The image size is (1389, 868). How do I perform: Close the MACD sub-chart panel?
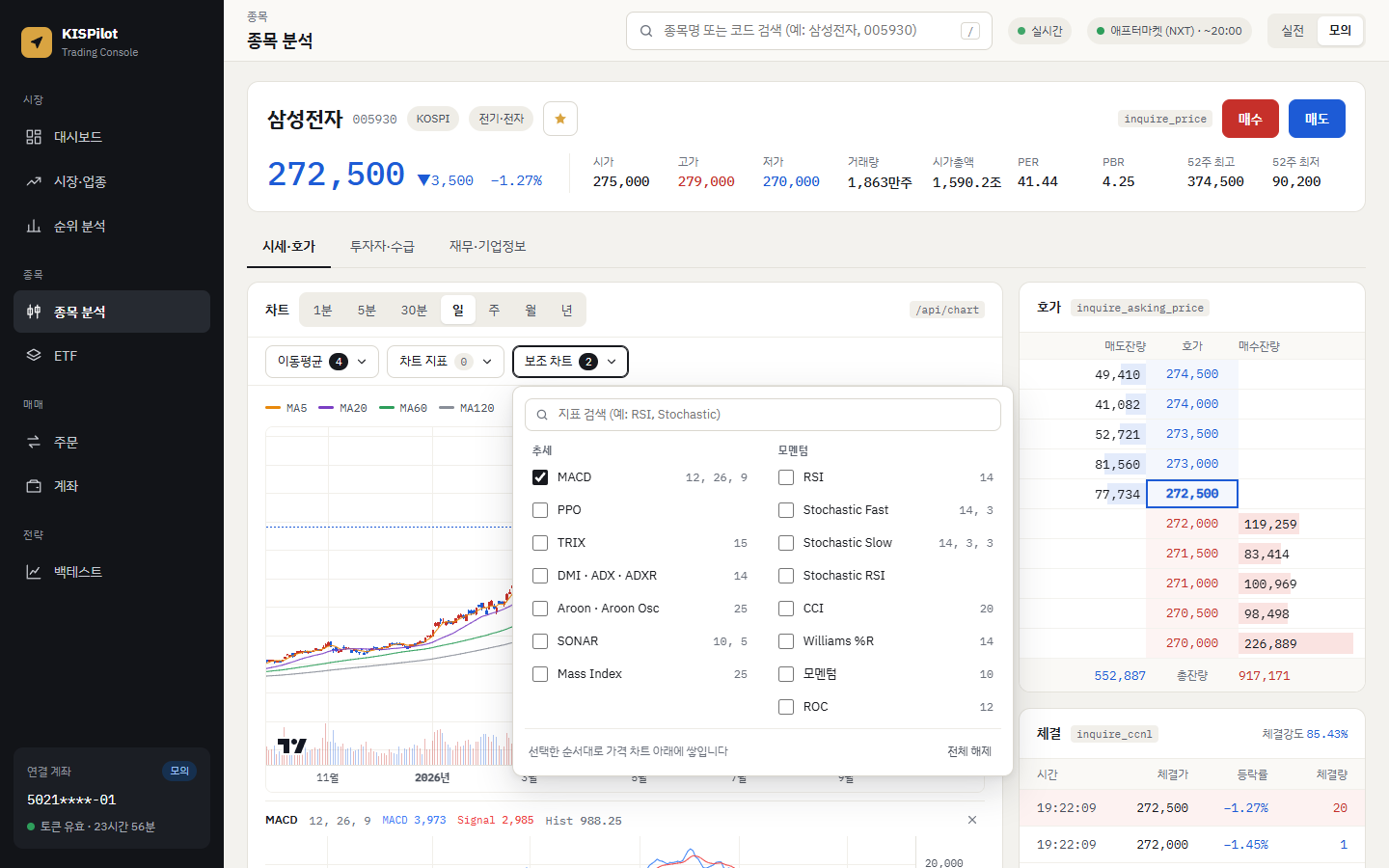(x=972, y=820)
